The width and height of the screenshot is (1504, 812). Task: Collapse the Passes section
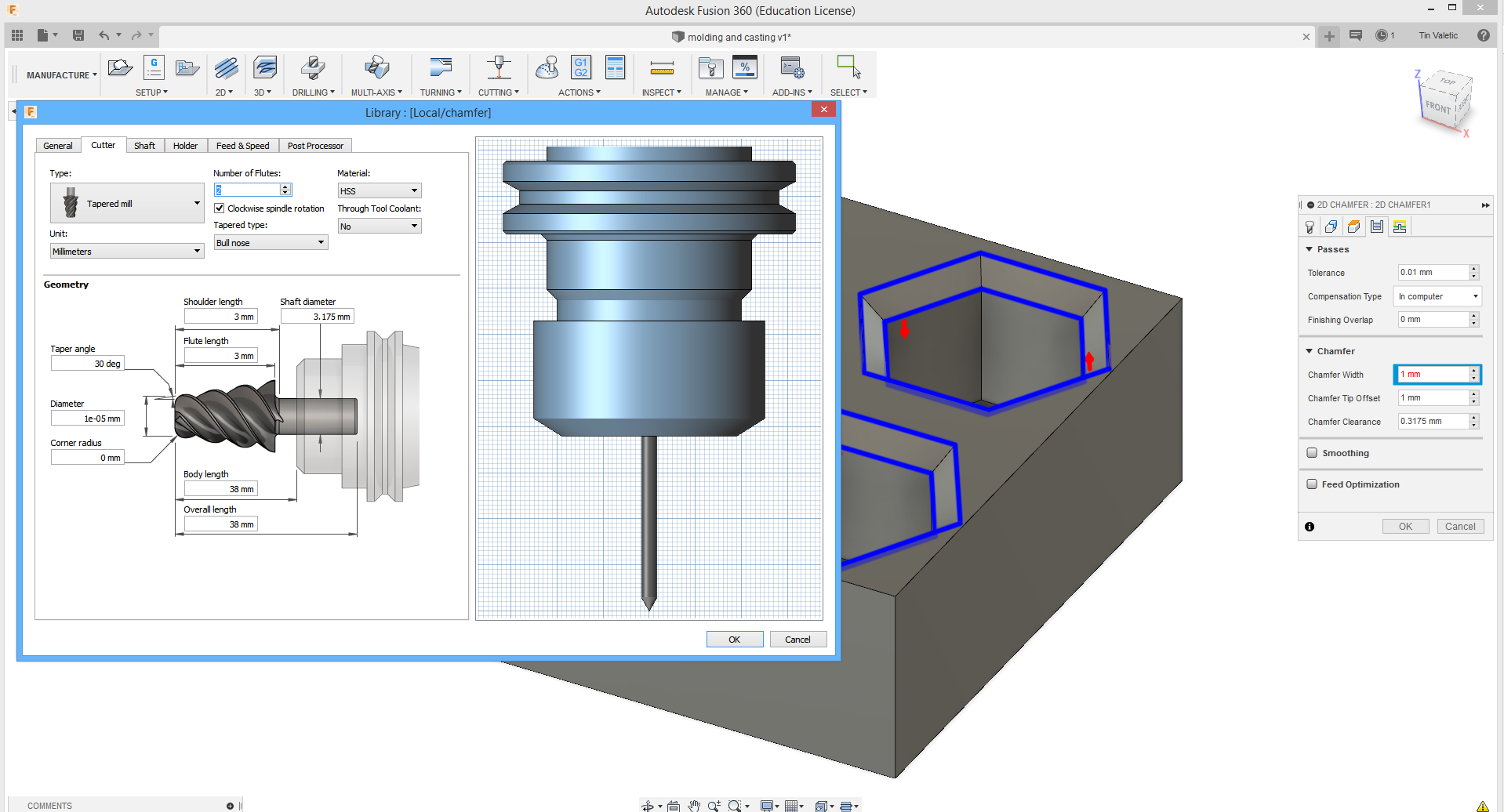[1310, 249]
